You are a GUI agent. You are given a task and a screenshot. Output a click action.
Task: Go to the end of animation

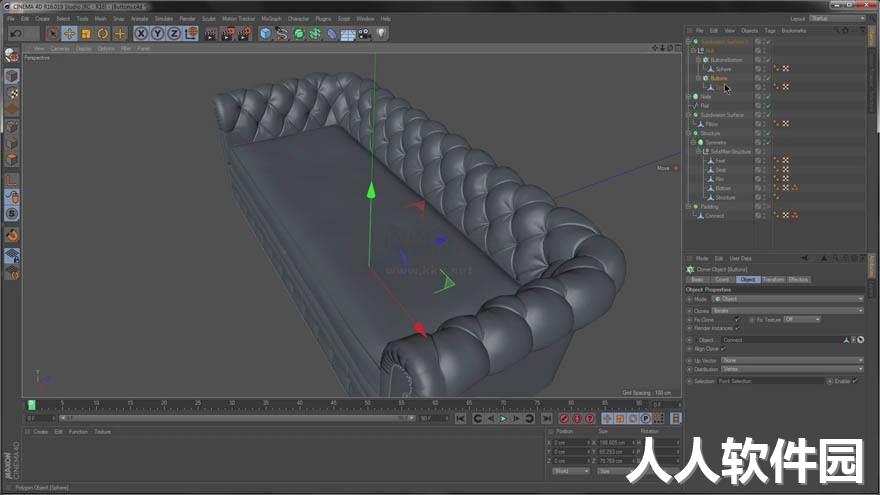[x=546, y=419]
